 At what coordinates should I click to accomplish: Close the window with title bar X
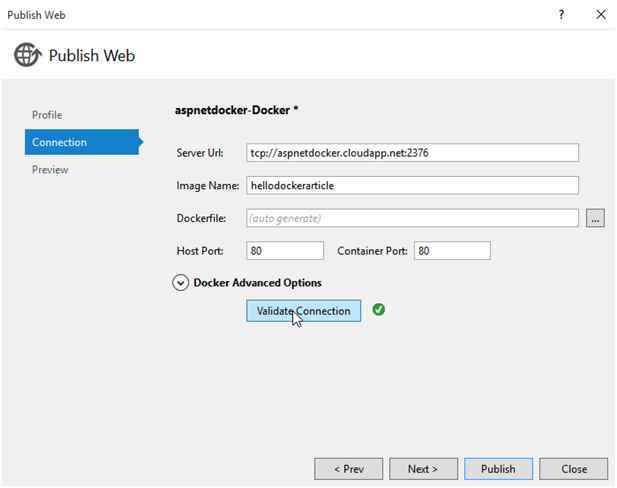click(x=600, y=15)
